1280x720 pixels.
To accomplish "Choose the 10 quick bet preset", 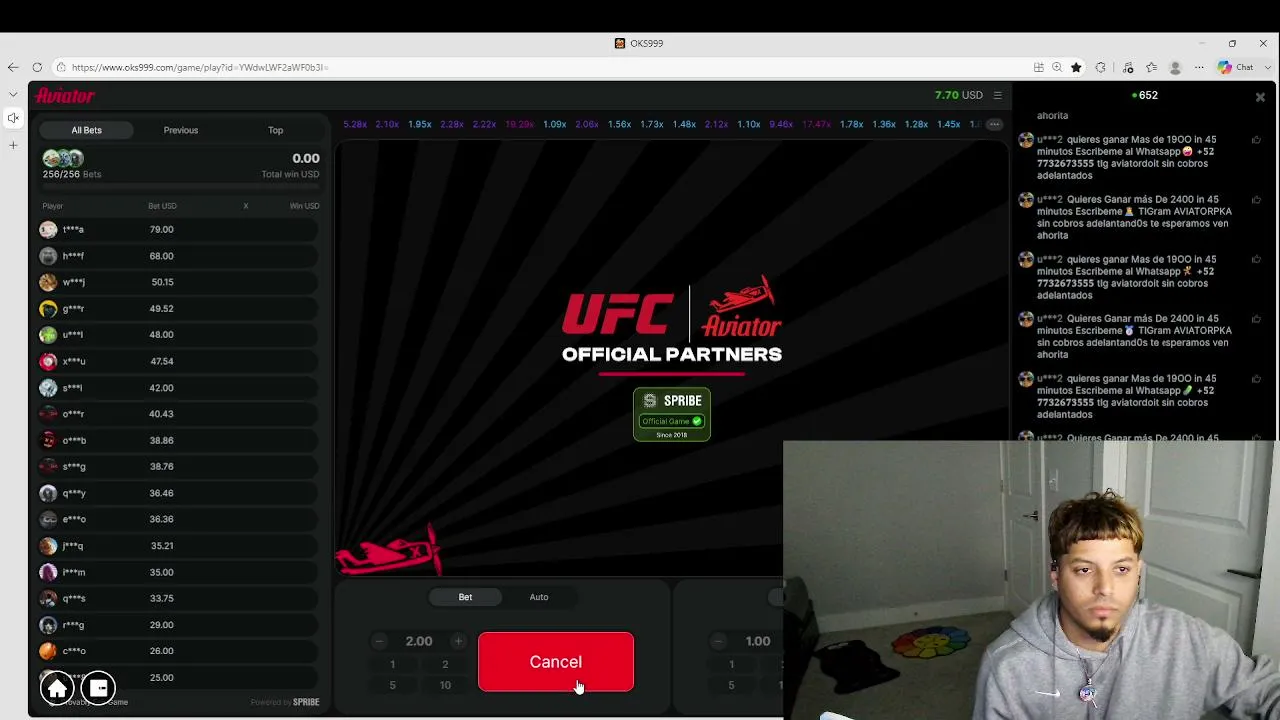I will tap(445, 685).
